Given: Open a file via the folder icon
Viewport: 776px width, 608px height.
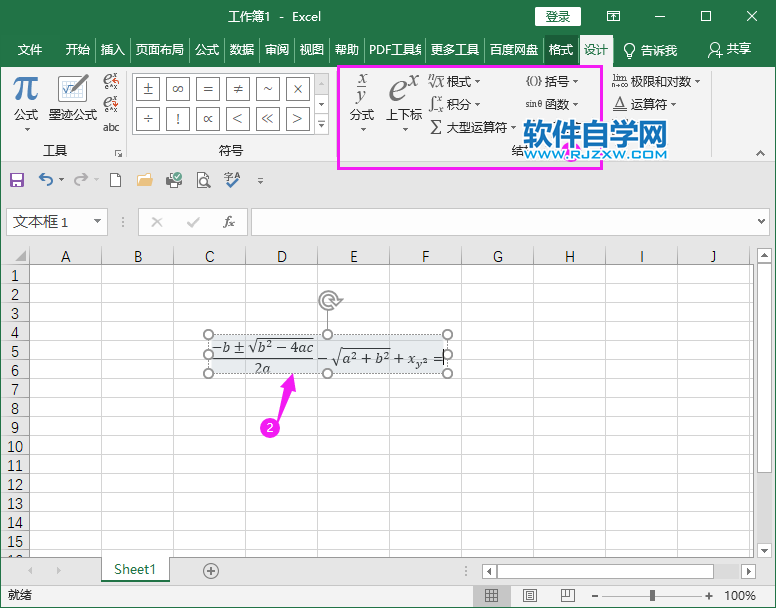Looking at the screenshot, I should tap(145, 180).
